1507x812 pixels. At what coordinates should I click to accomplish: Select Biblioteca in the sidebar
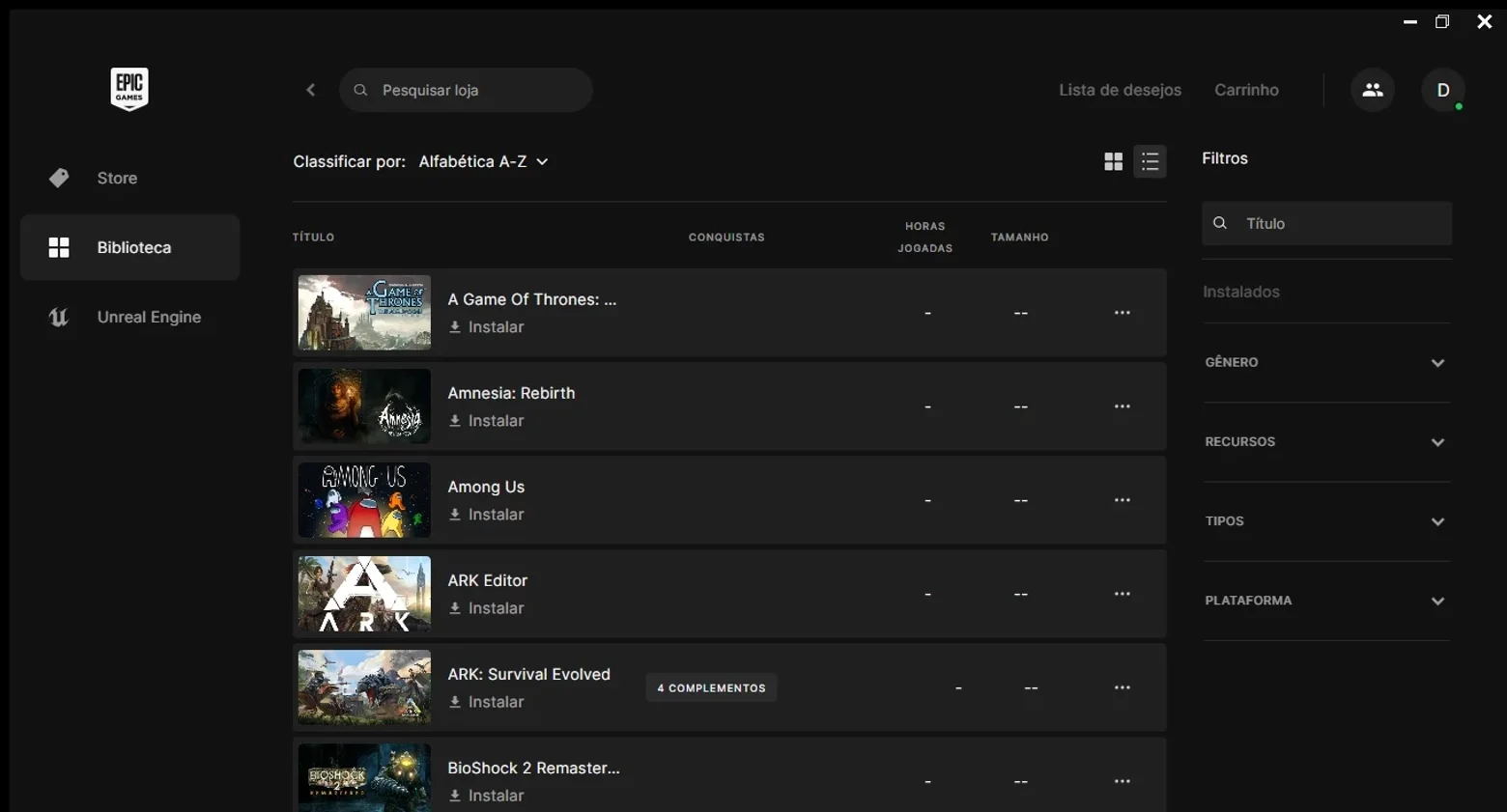point(129,248)
